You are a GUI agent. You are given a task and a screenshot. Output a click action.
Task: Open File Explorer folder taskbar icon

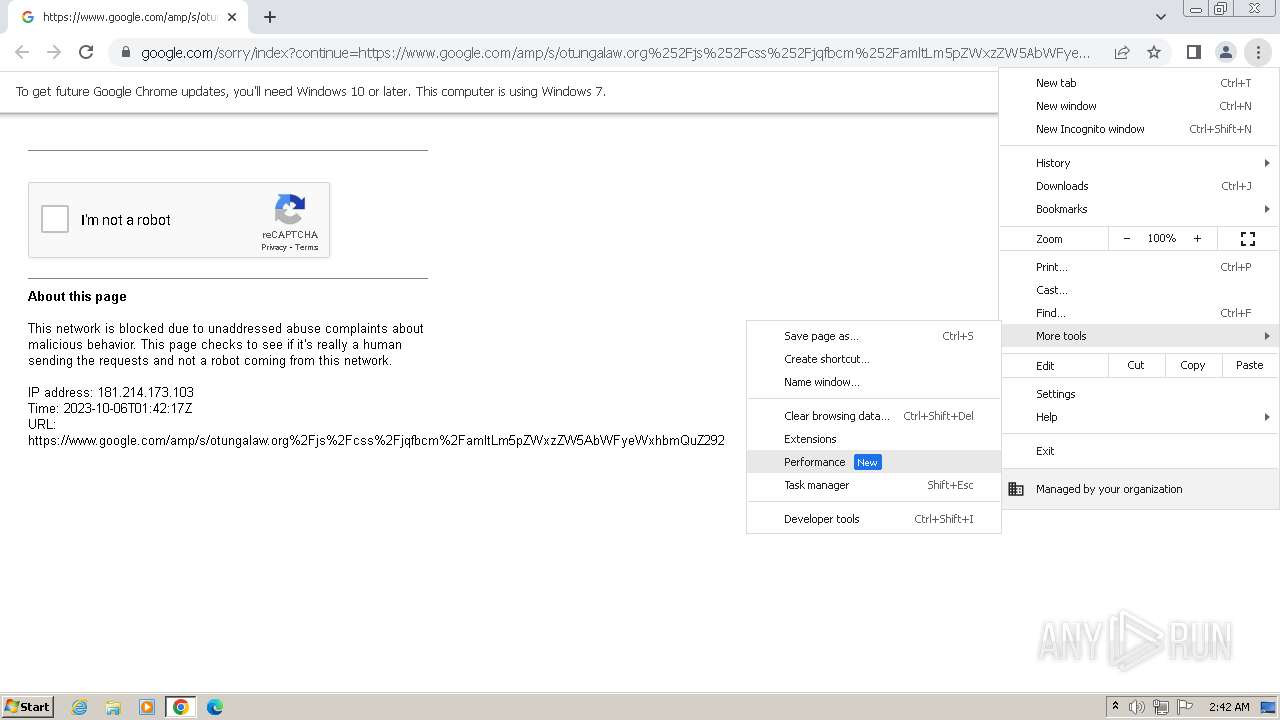click(x=113, y=707)
